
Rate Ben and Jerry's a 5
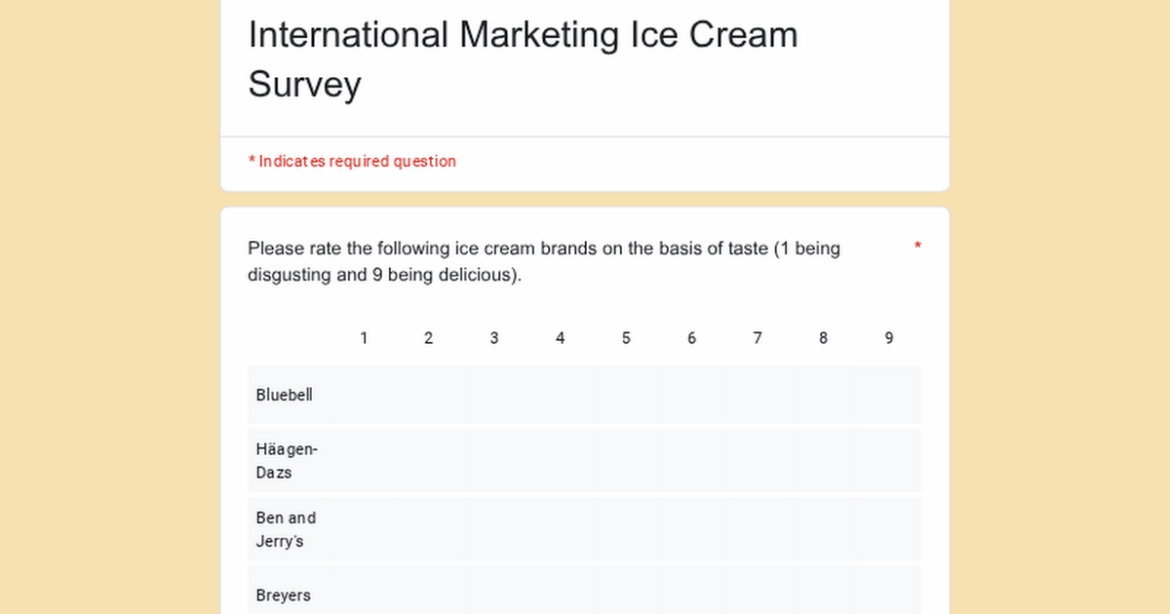[625, 529]
